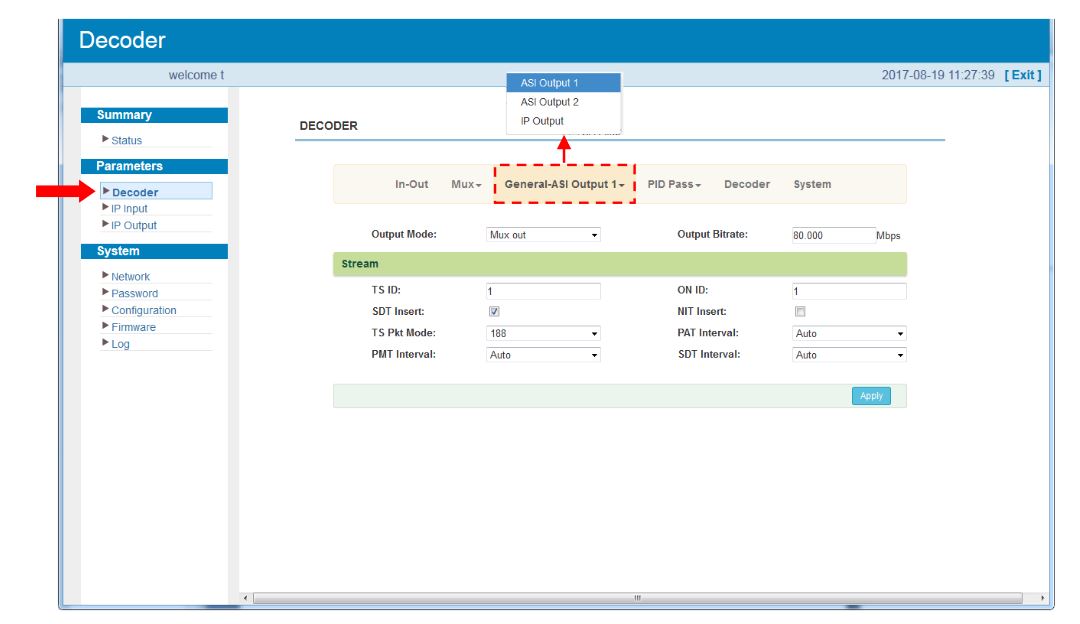This screenshot has width=1080, height=624.
Task: Uncheck the SDT Insert checkbox
Action: point(494,312)
